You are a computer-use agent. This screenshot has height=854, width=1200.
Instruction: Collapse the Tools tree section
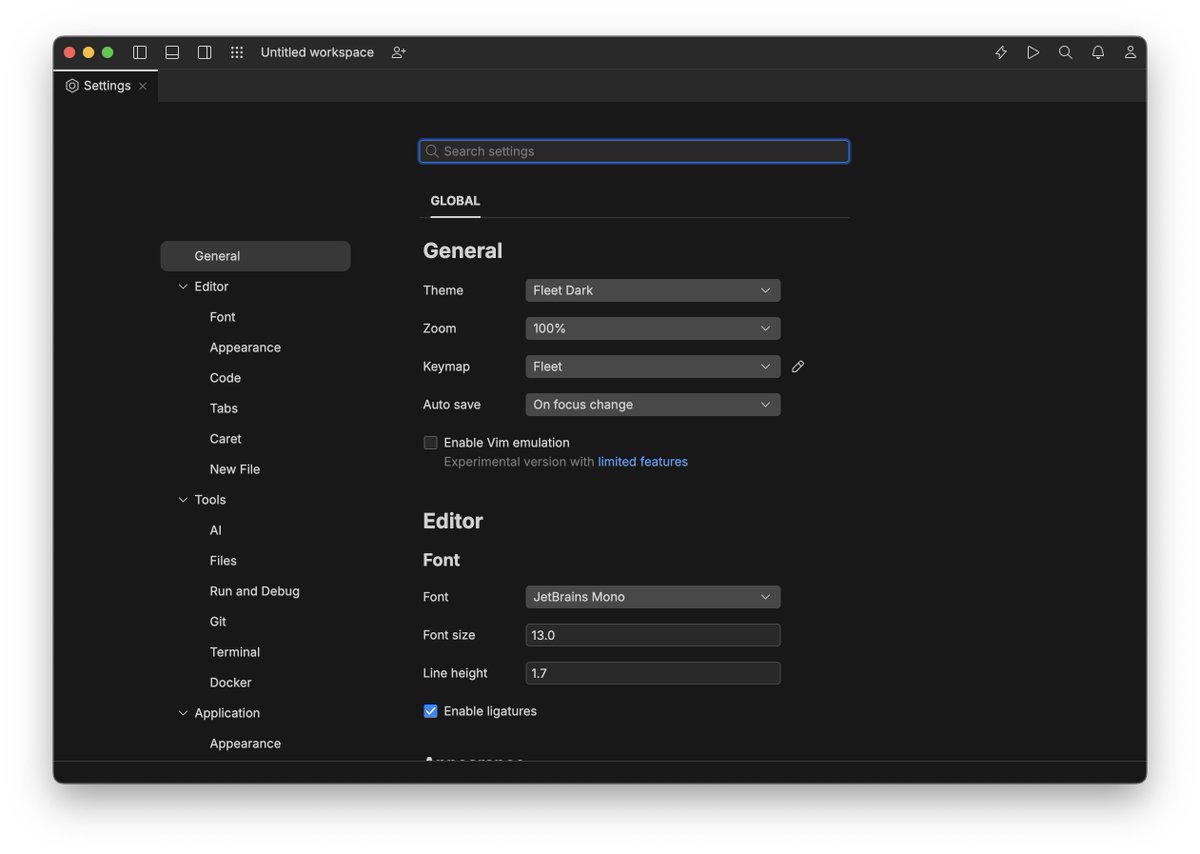pos(182,500)
